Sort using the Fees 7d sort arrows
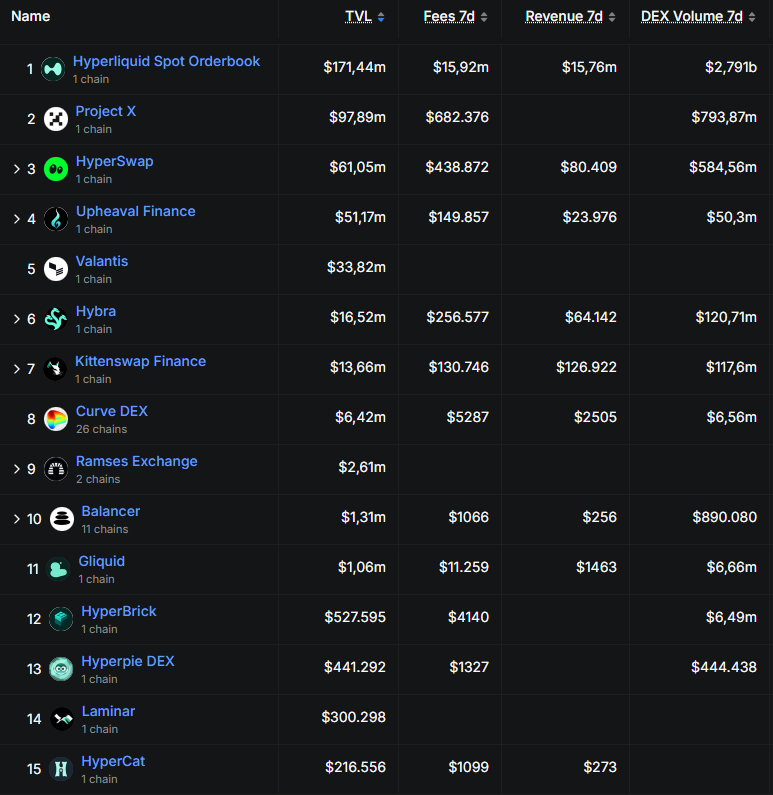Screen dimensions: 773x795 484,17
